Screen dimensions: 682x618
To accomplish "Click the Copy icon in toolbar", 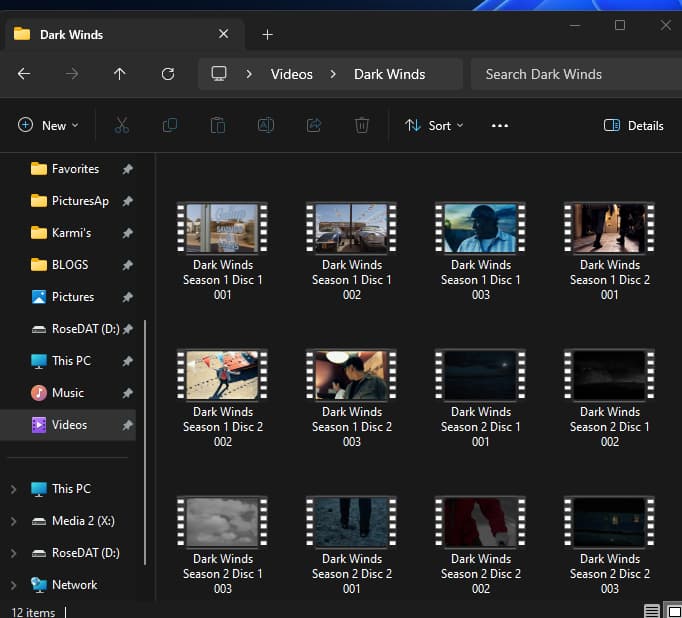I will (170, 126).
